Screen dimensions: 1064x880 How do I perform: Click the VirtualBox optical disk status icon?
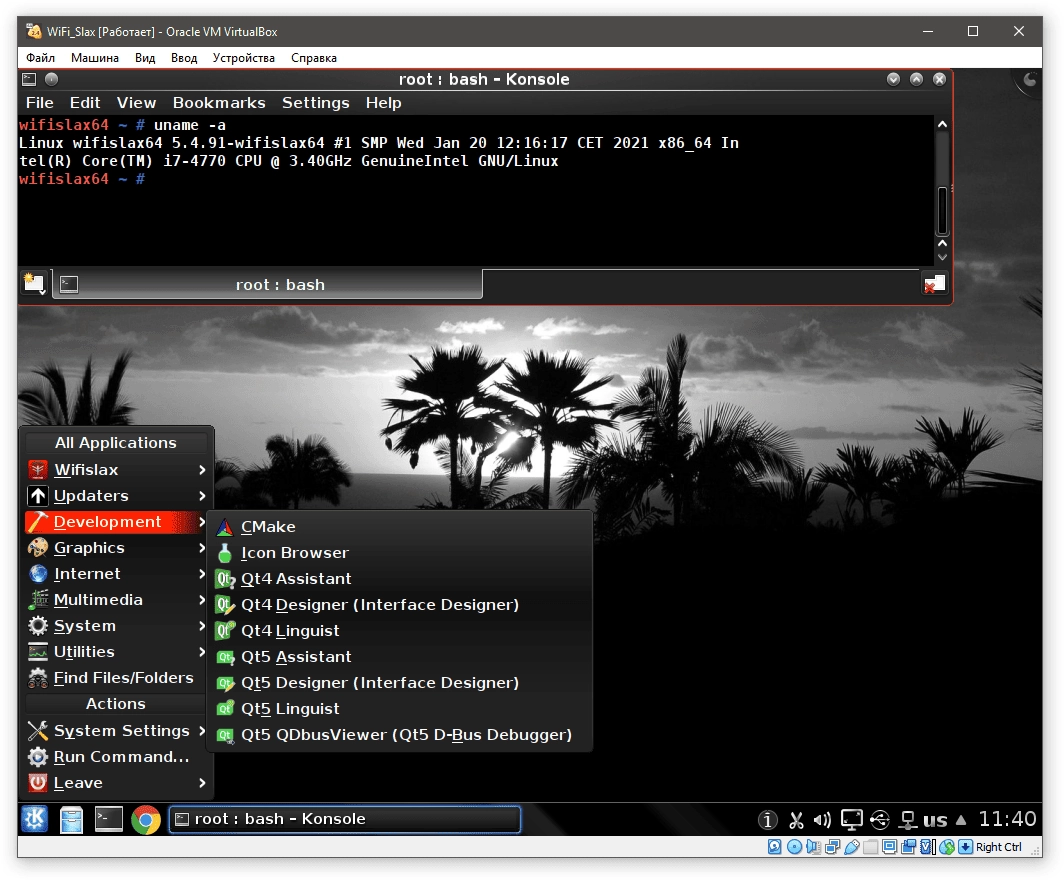794,847
